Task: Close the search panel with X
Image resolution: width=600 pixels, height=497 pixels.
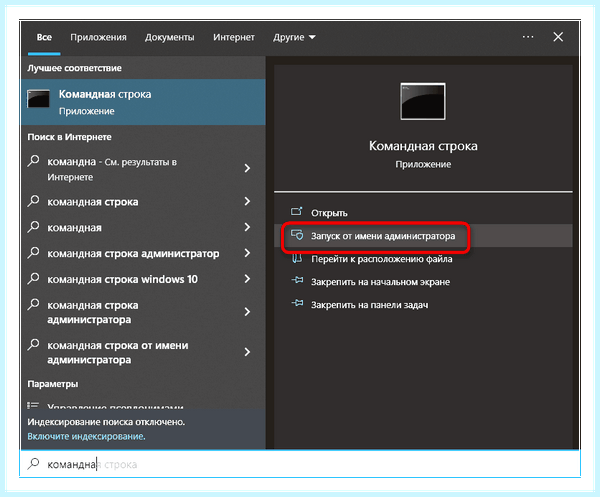Action: [558, 37]
